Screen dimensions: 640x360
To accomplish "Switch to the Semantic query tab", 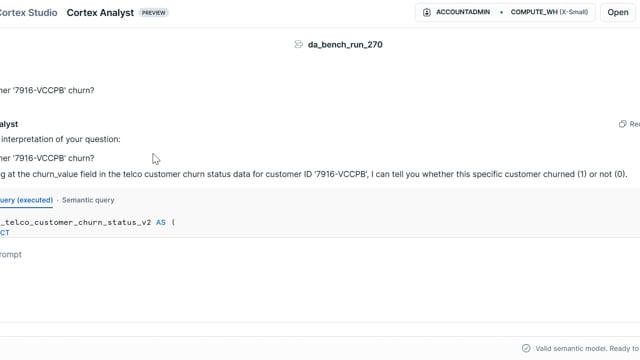I will [88, 200].
